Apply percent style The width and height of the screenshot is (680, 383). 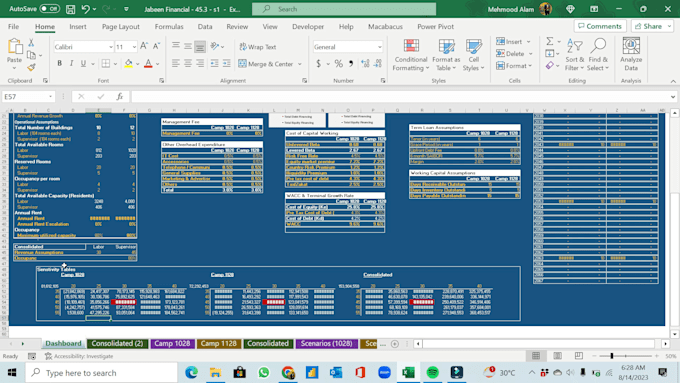338,64
